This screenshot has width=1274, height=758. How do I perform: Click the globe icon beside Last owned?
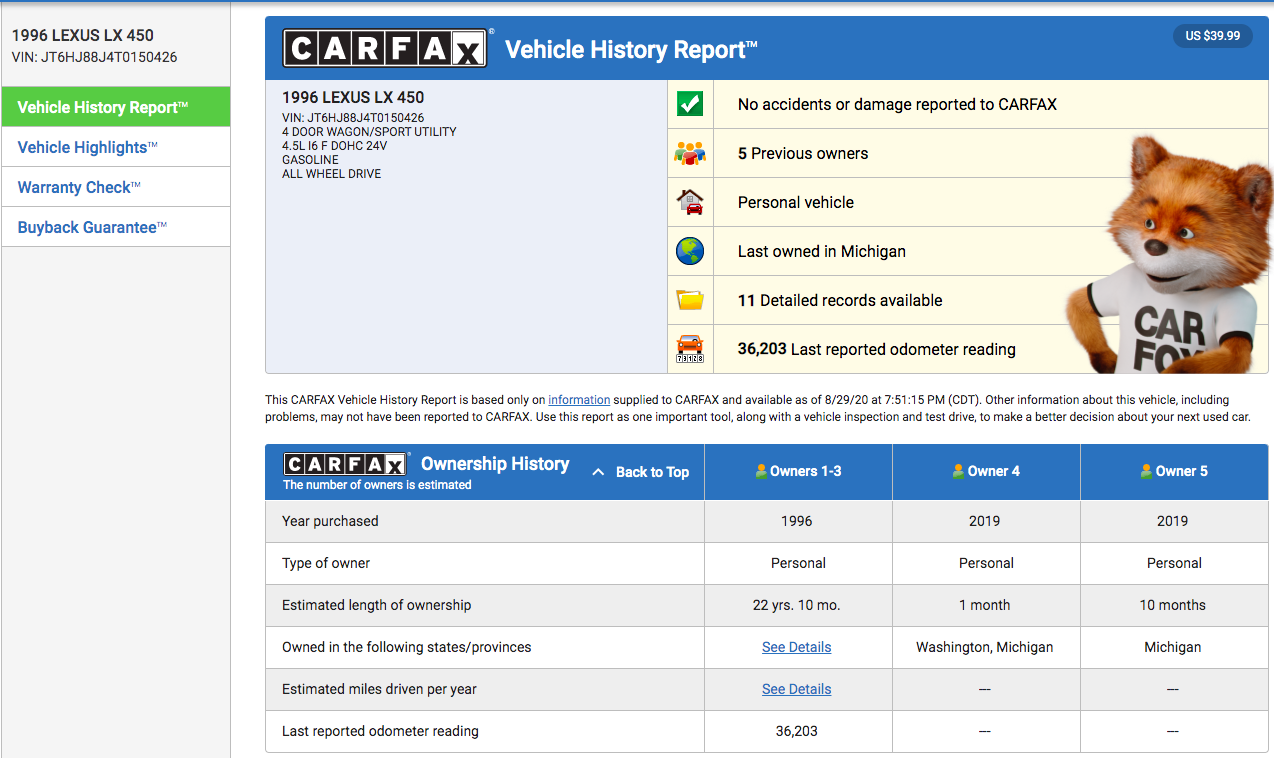tap(690, 251)
